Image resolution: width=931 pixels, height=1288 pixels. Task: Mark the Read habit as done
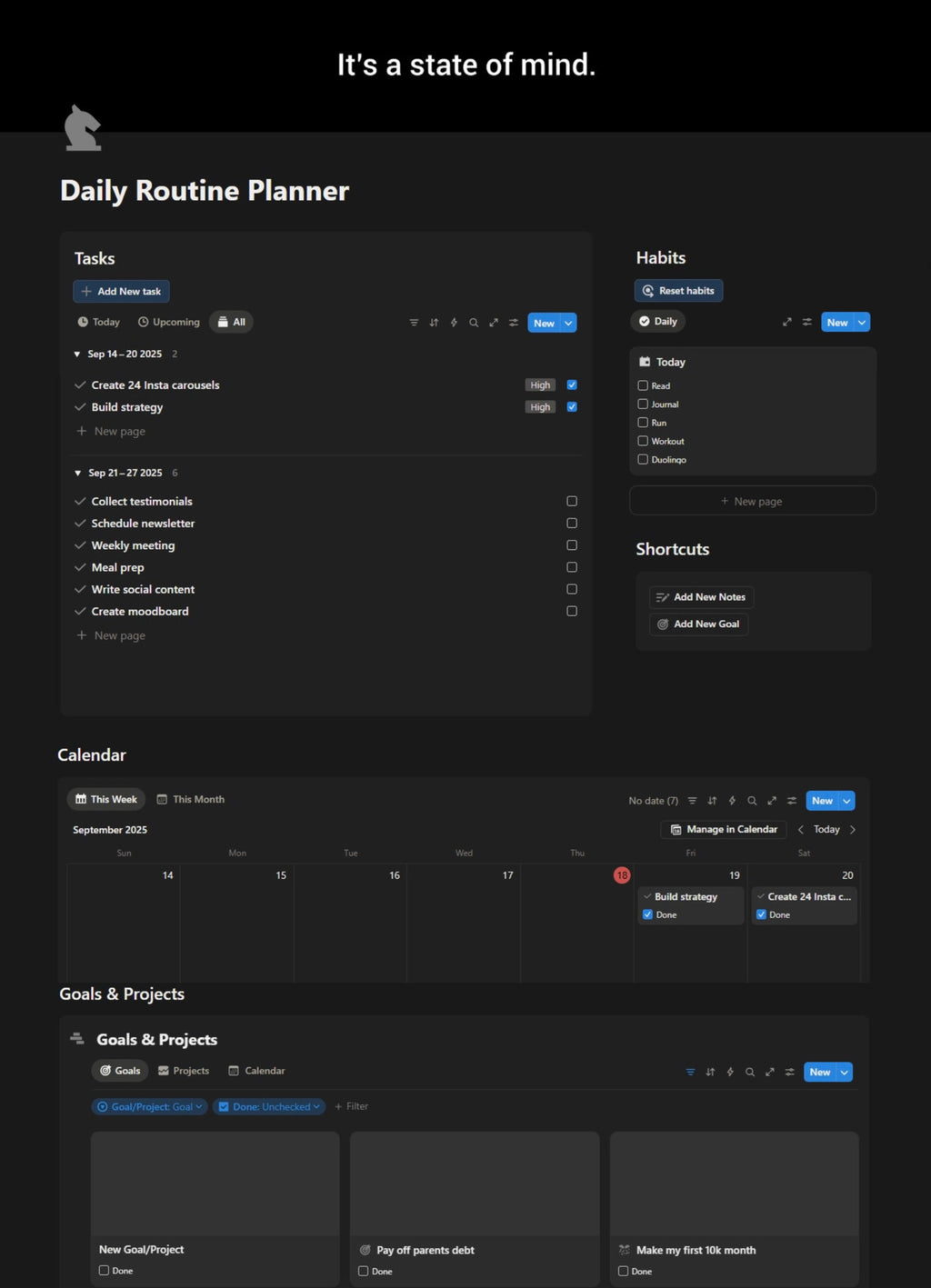point(643,385)
